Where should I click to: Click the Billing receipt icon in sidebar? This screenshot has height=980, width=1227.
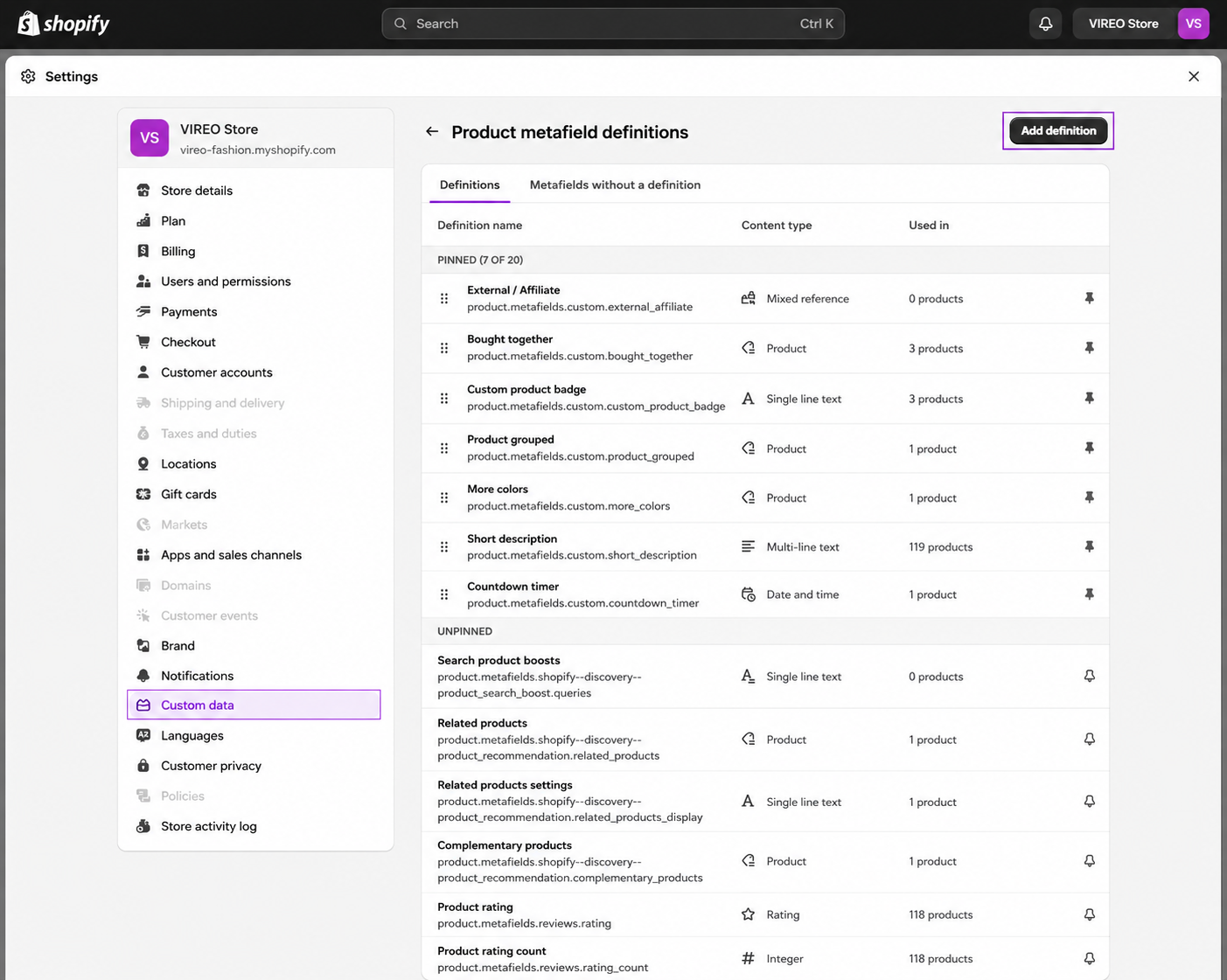tap(143, 251)
